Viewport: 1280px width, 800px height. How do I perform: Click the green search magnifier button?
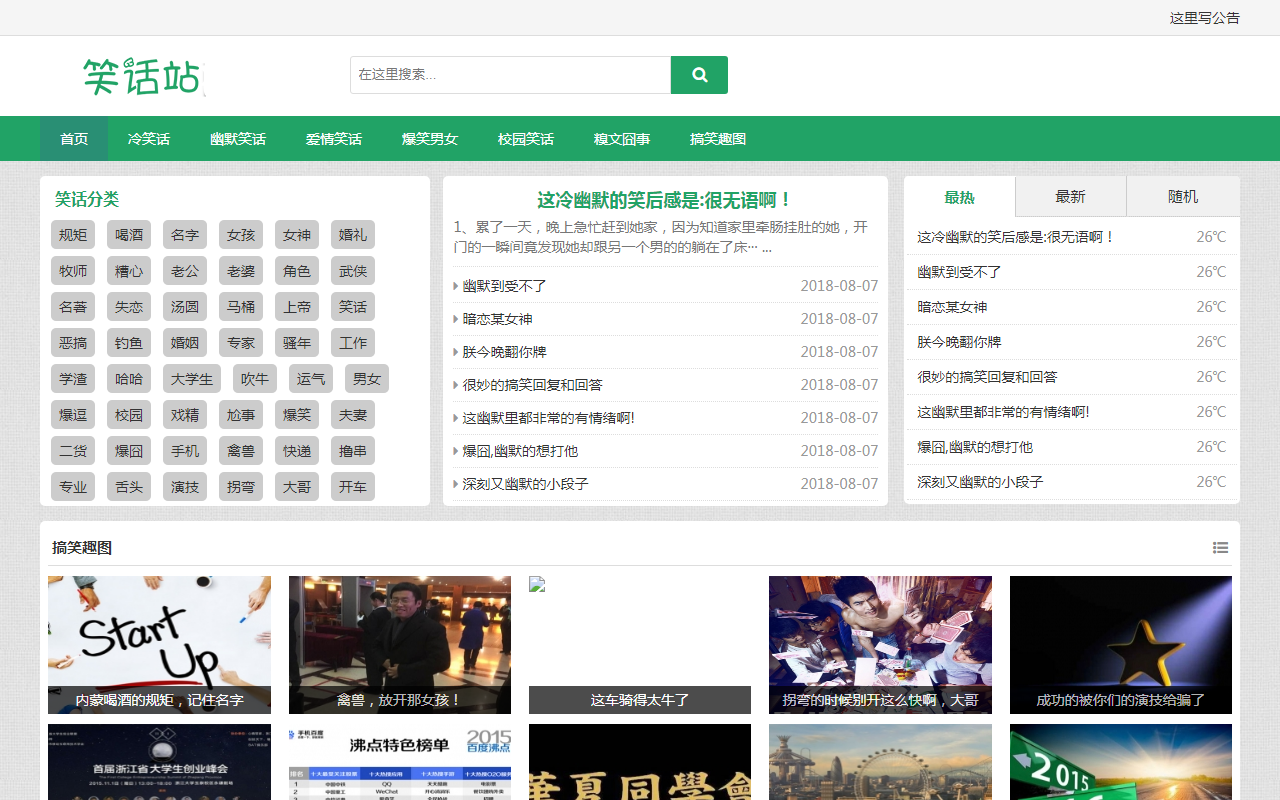coord(699,75)
